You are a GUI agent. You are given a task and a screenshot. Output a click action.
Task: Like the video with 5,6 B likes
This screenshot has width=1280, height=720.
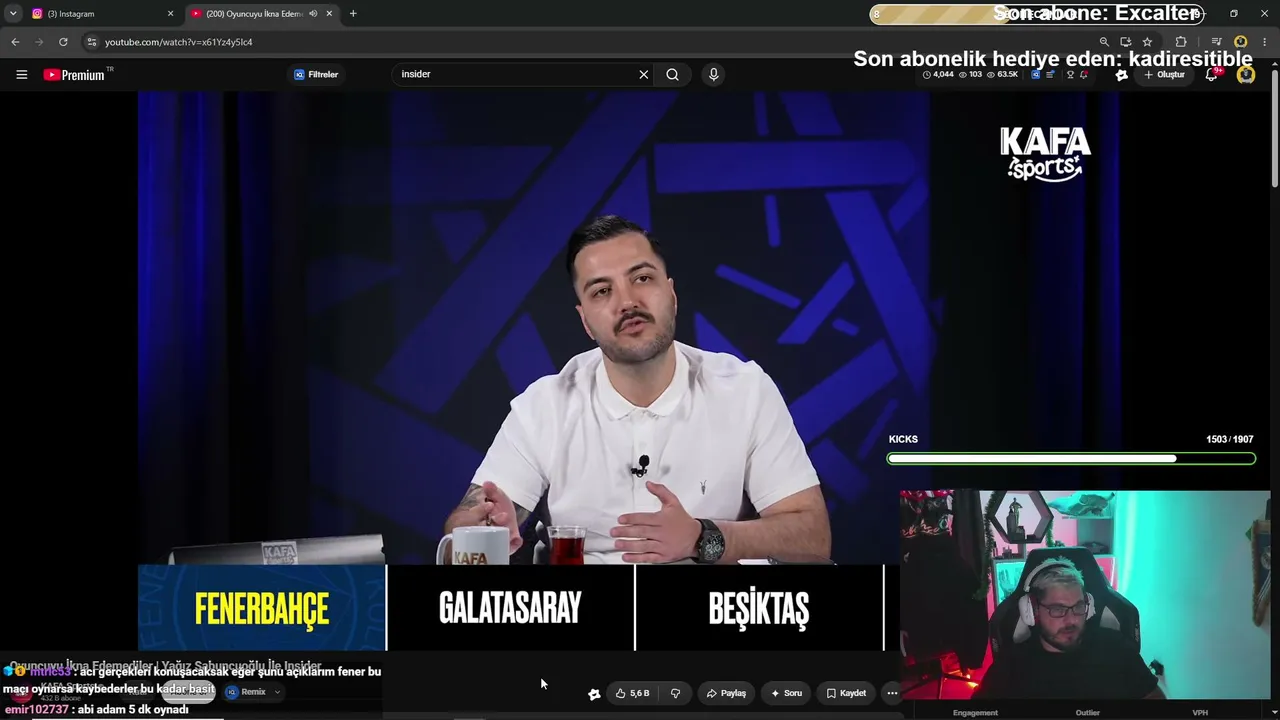click(633, 693)
